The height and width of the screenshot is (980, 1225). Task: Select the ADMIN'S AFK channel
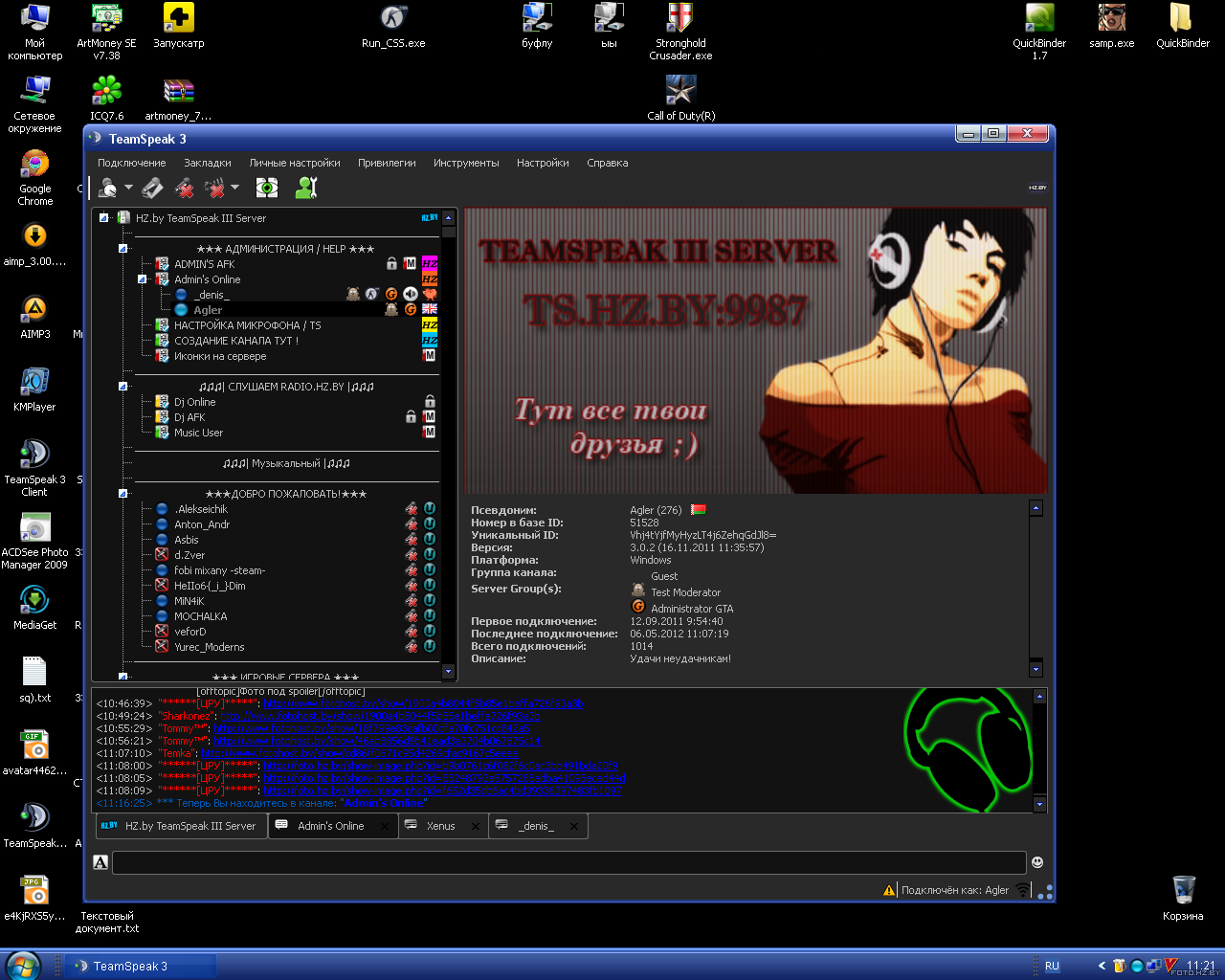[x=204, y=264]
